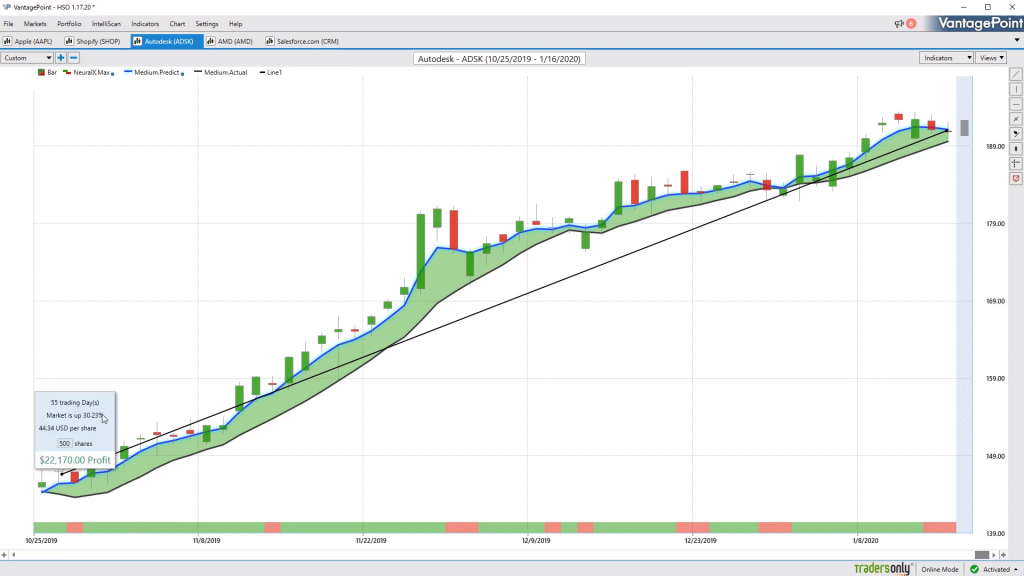
Task: Click the Shopify (SHOP) tab chart icon
Action: (x=69, y=41)
